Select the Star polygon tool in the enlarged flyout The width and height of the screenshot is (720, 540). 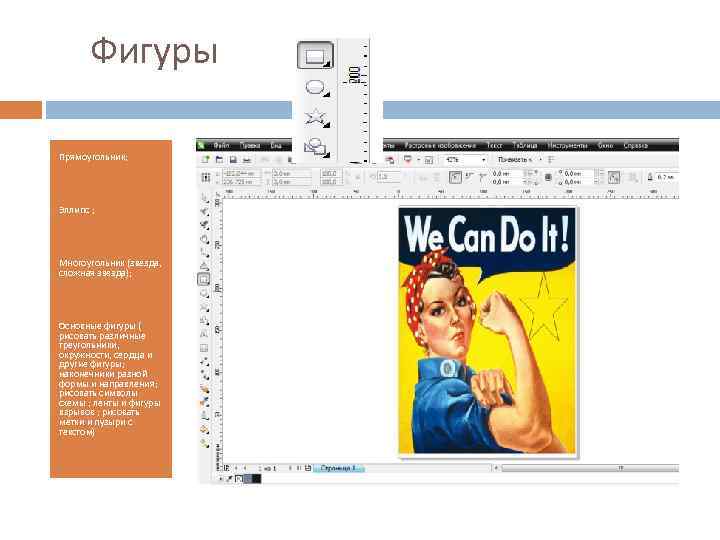point(316,118)
